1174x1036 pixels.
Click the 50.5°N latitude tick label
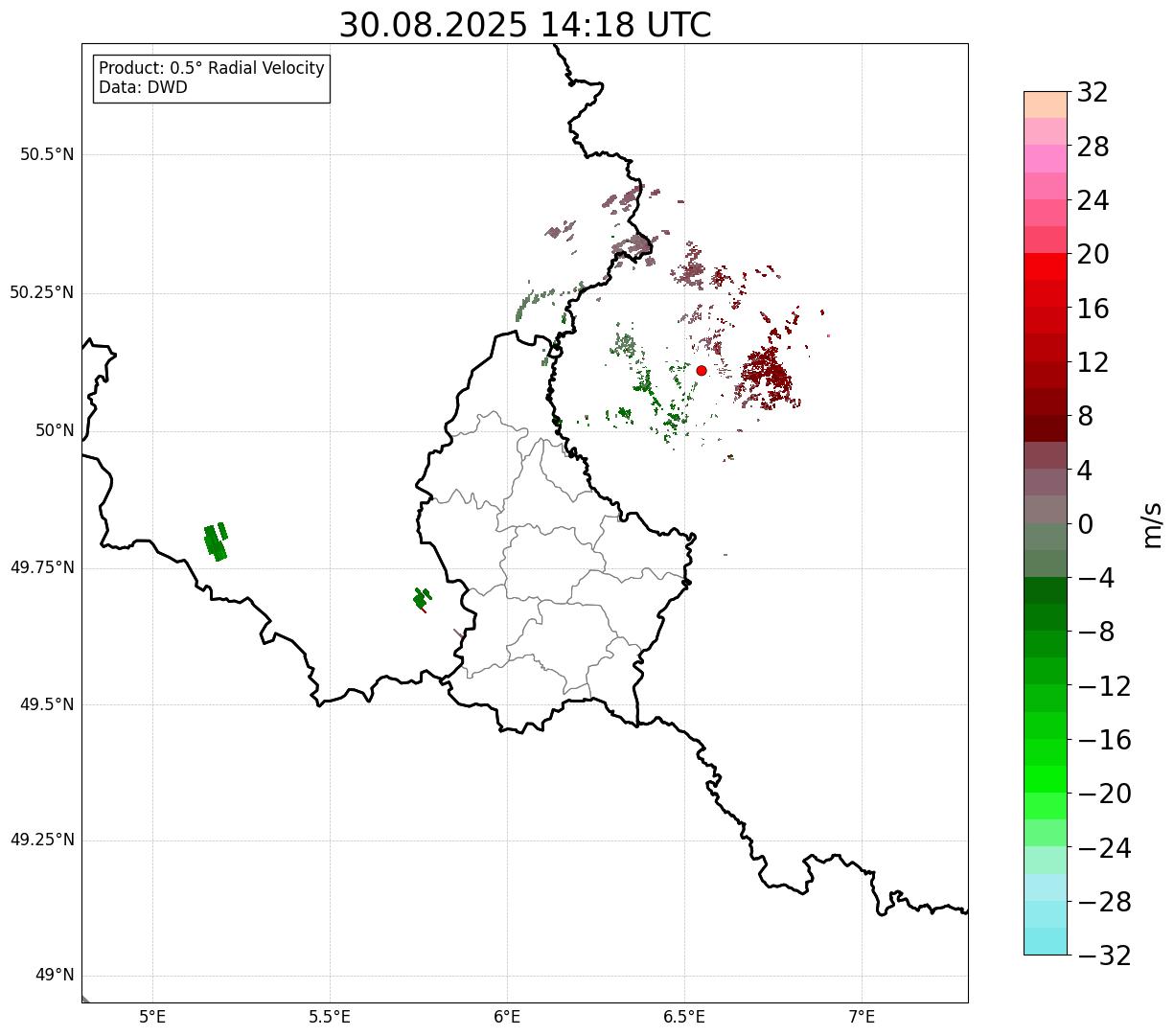(47, 154)
